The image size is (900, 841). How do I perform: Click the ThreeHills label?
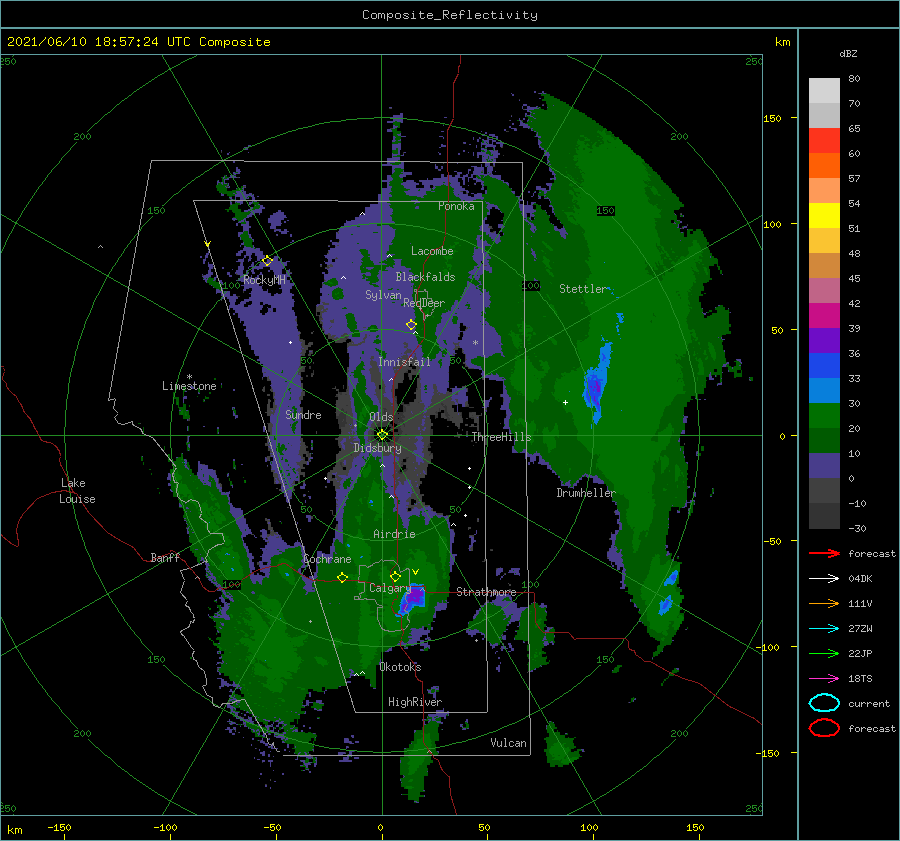coord(501,437)
